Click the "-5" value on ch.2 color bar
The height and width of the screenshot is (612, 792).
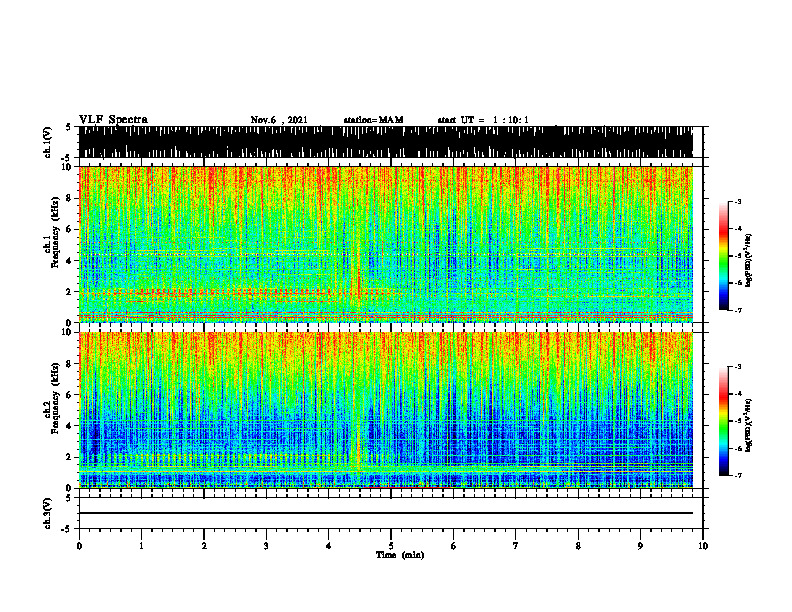pyautogui.click(x=738, y=421)
